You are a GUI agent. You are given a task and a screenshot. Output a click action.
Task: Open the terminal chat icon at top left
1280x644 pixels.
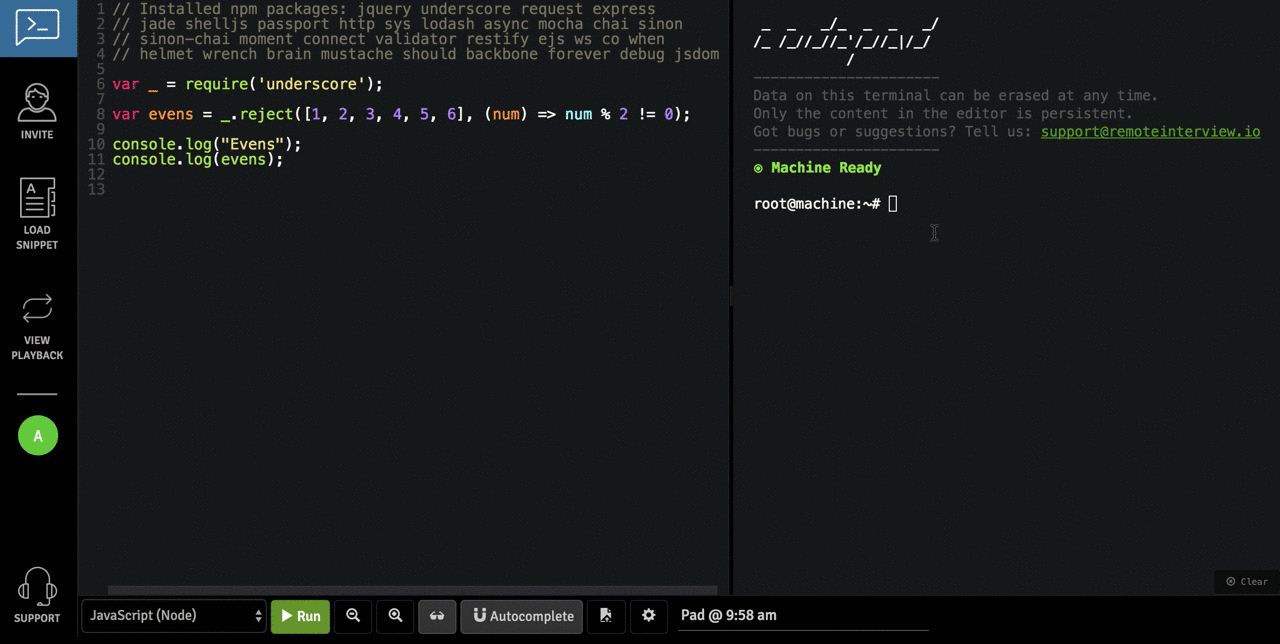[x=38, y=28]
